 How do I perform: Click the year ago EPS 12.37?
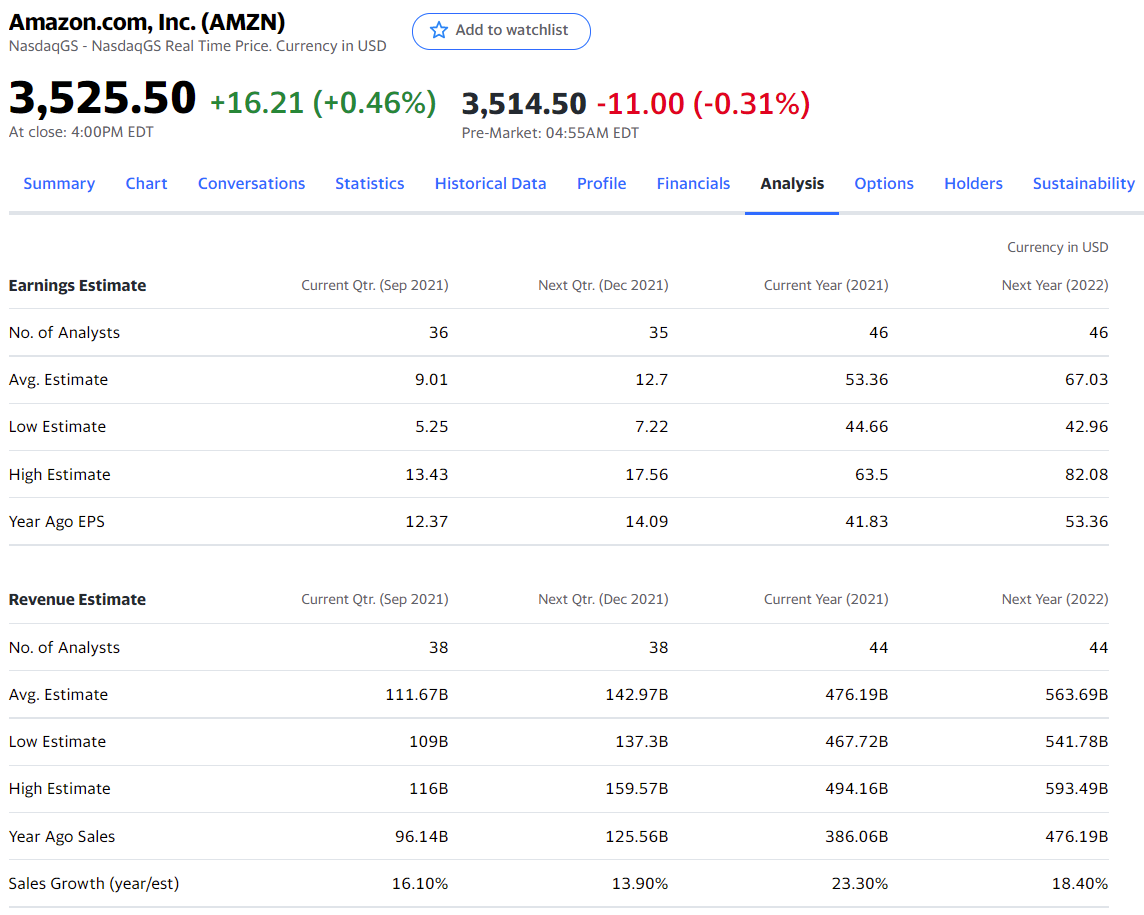pos(427,522)
